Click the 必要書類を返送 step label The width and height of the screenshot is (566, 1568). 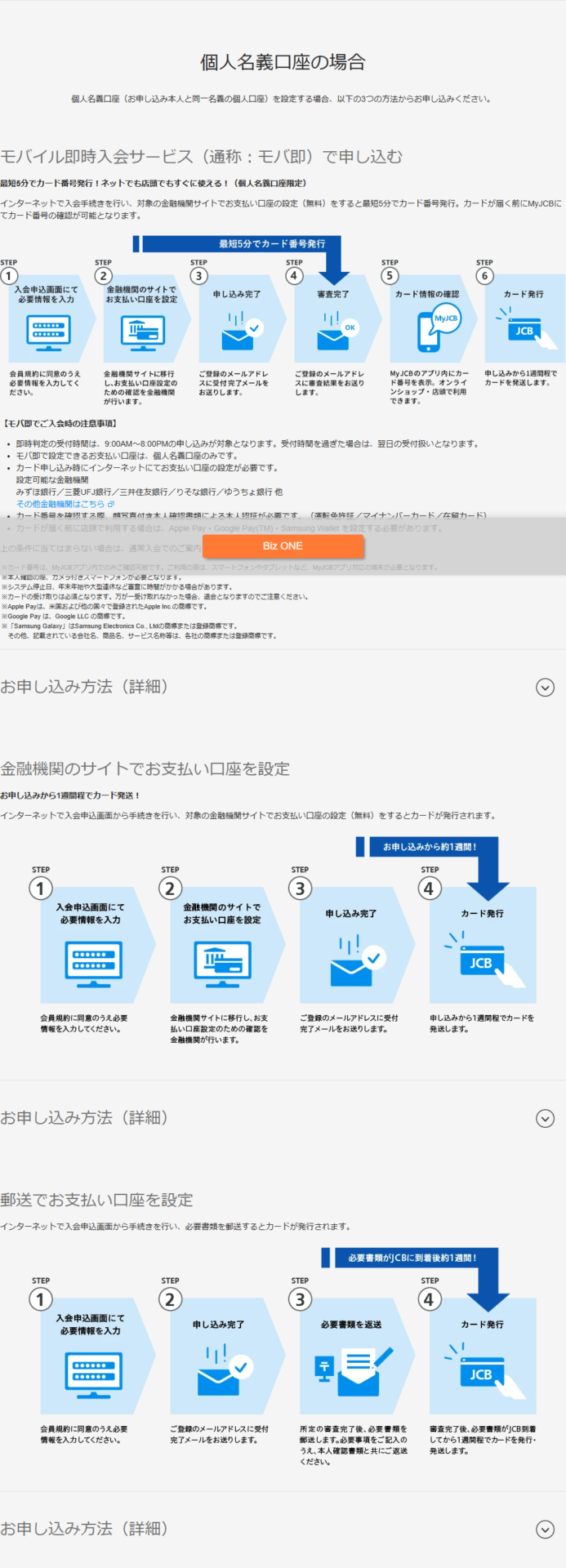pos(351,1325)
